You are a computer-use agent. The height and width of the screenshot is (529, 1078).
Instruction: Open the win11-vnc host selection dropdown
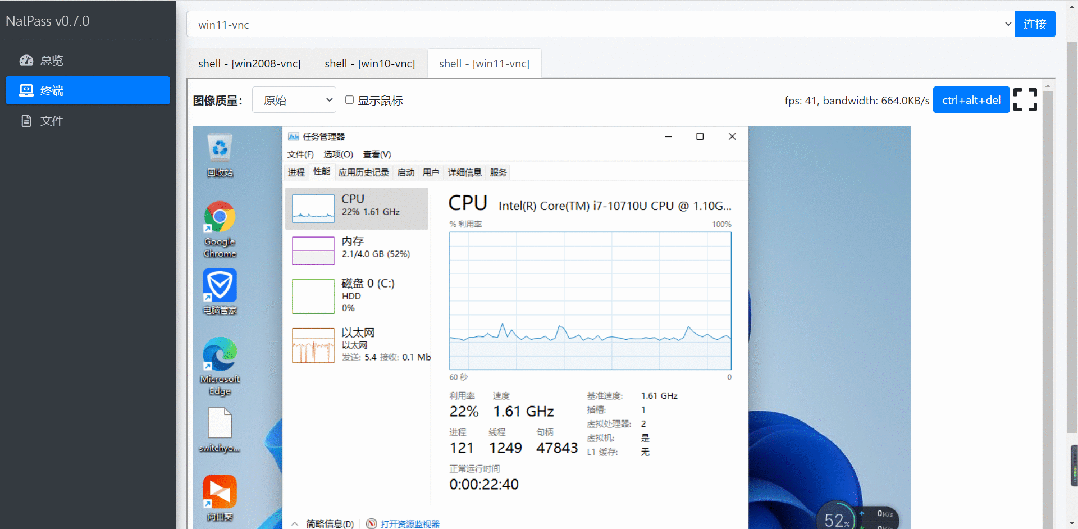[600, 24]
